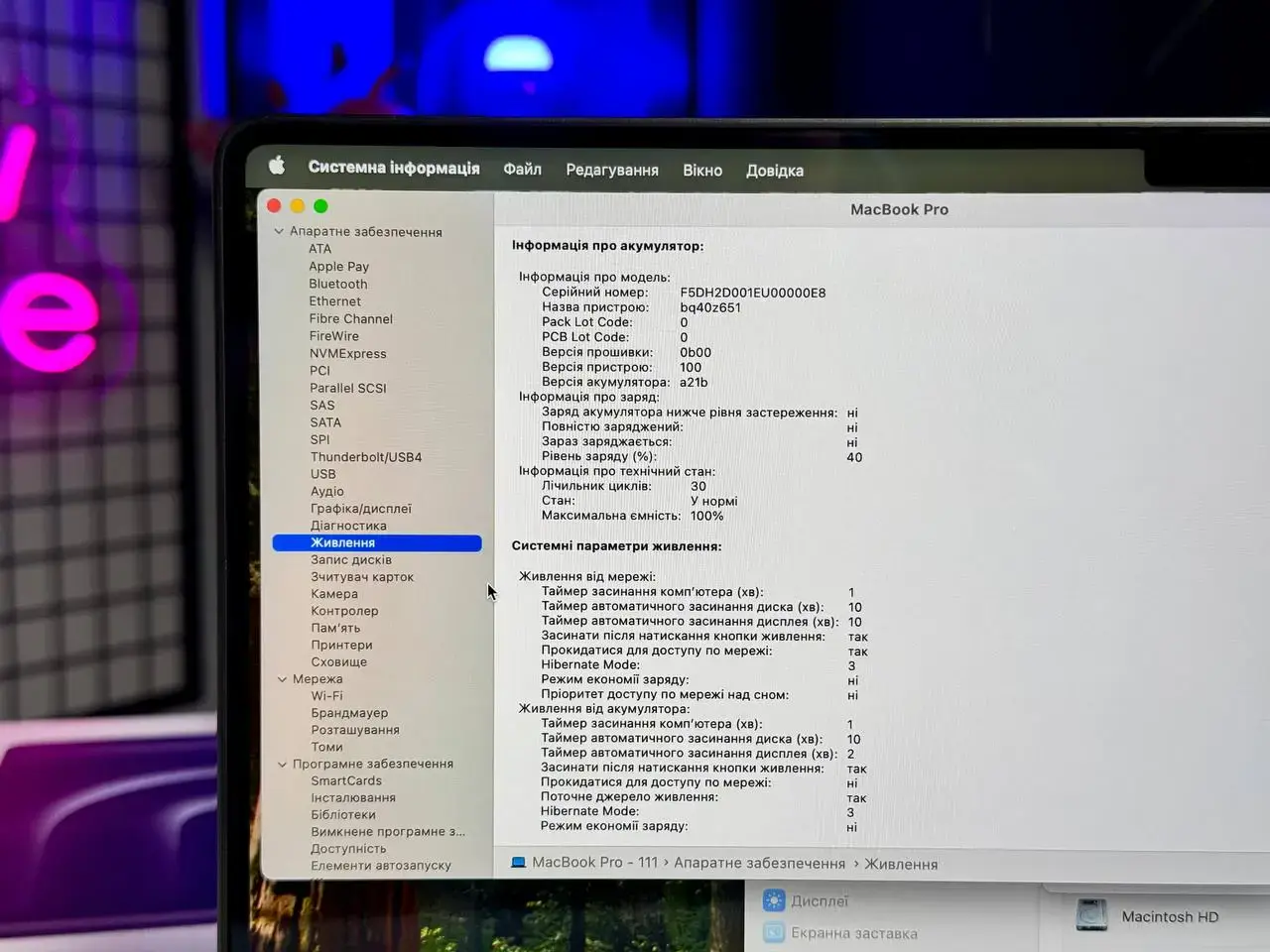This screenshot has width=1270, height=952.
Task: Select Пам'ять in the sidebar
Action: pos(335,628)
